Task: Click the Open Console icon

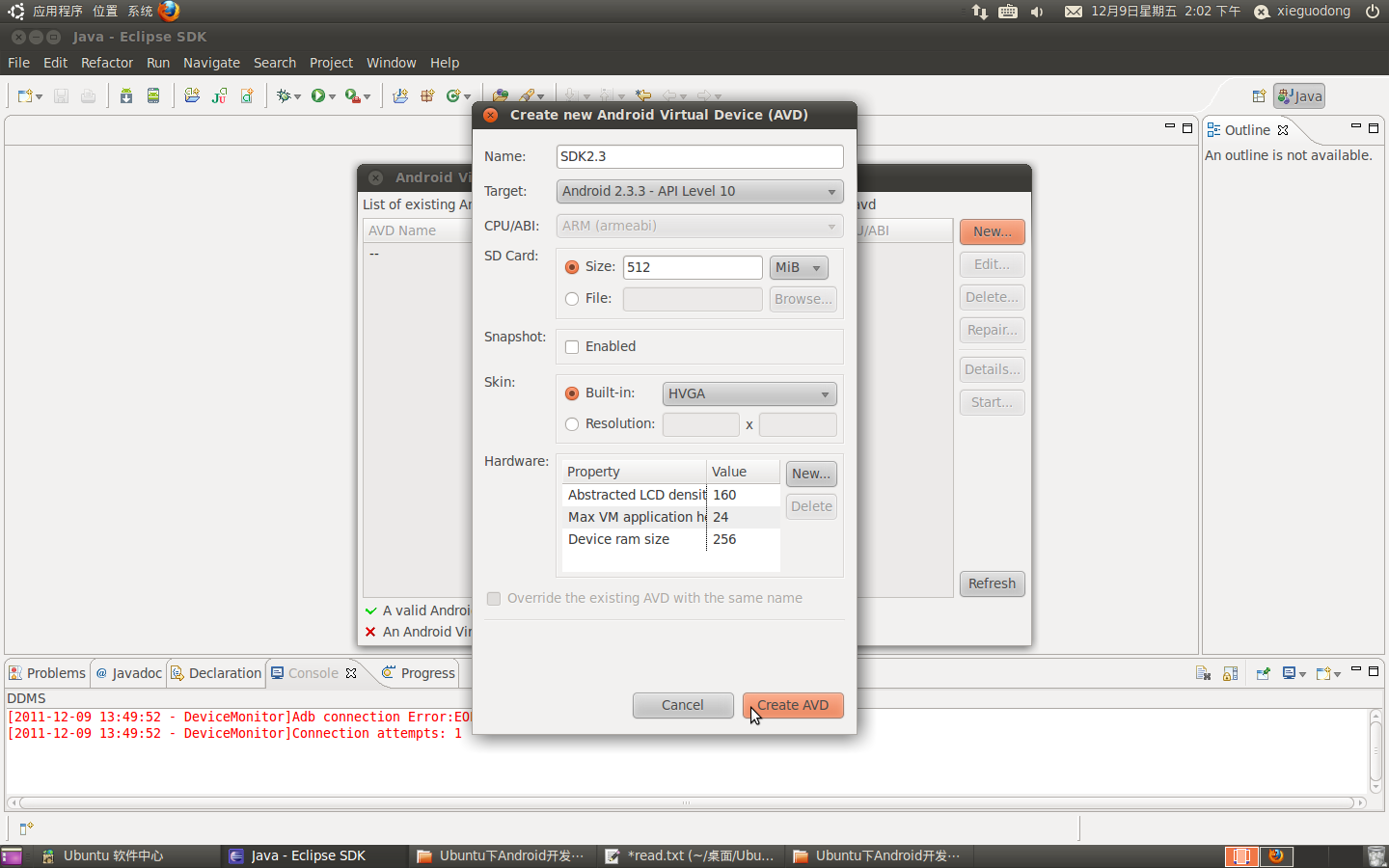Action: (1323, 673)
